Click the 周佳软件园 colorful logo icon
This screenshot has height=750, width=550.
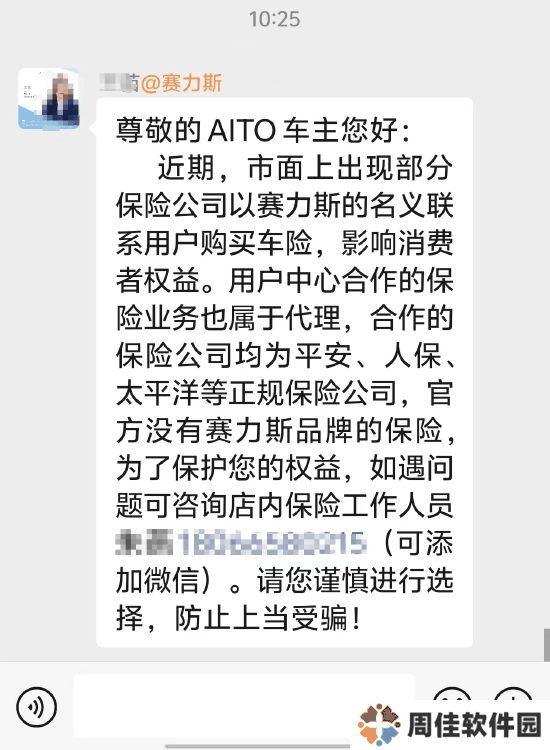click(379, 724)
